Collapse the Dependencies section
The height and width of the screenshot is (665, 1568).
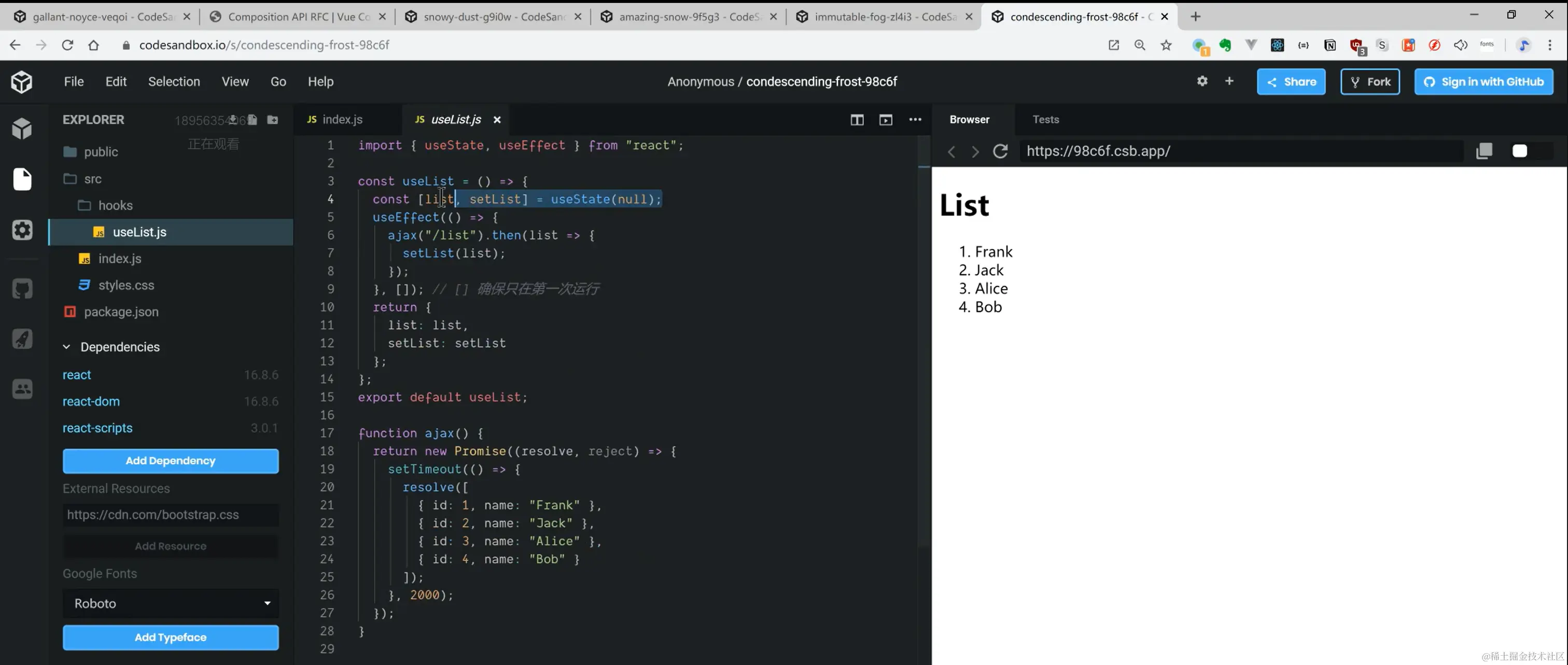coord(66,347)
